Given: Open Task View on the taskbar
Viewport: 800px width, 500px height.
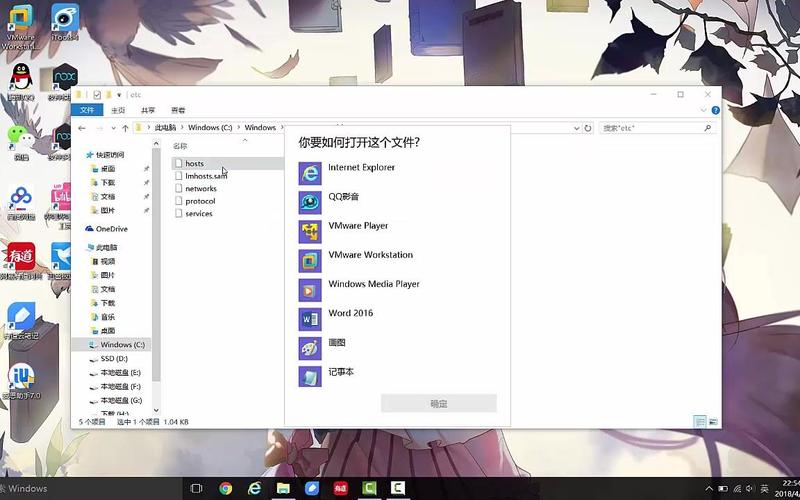Looking at the screenshot, I should pyautogui.click(x=196, y=488).
